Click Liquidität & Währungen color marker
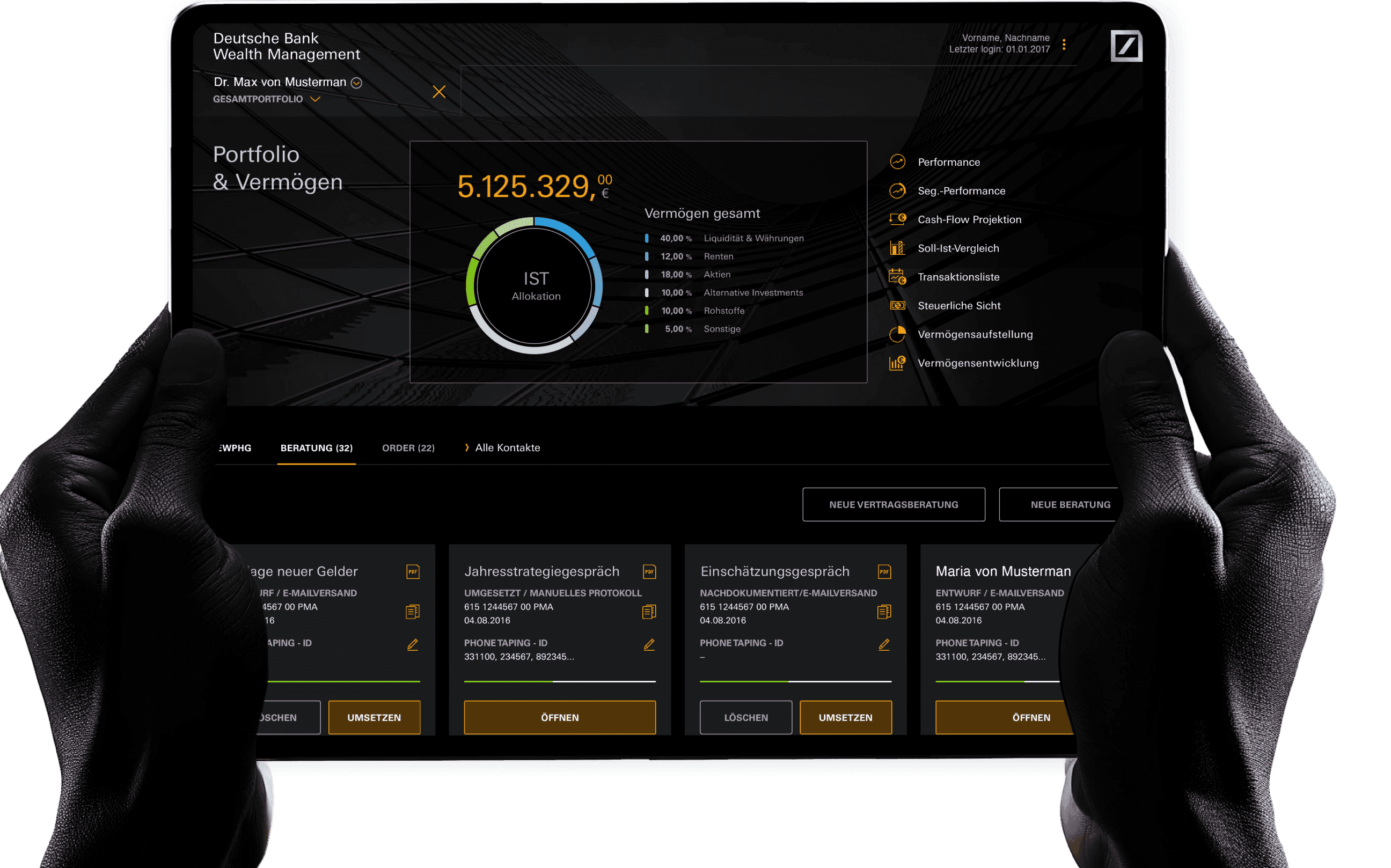 647,238
